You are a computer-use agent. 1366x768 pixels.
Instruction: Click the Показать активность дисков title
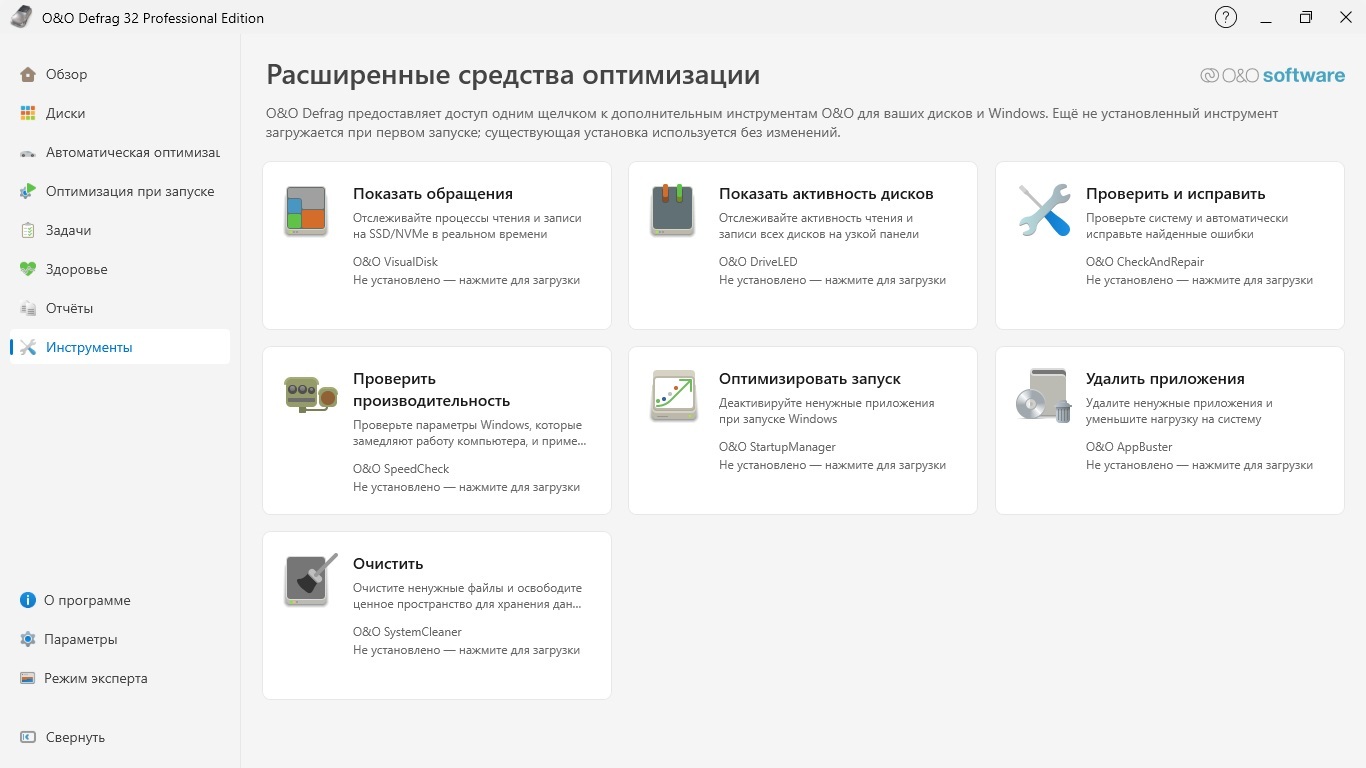coord(826,194)
